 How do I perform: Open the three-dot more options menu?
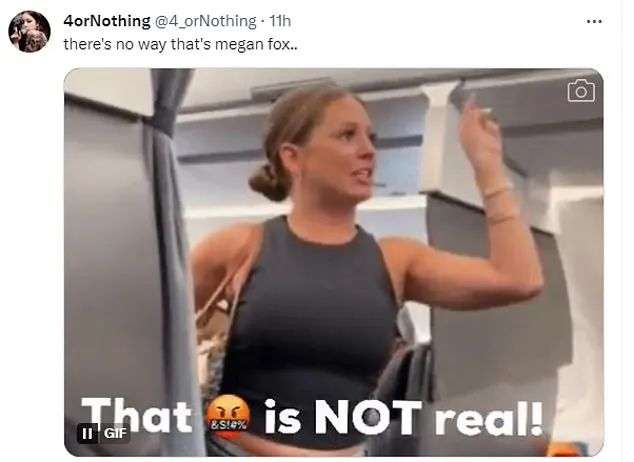point(594,21)
